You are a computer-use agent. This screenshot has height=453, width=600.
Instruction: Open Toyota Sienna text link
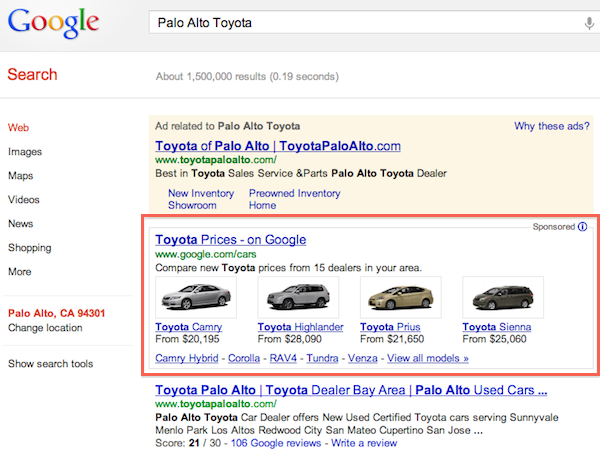point(496,327)
